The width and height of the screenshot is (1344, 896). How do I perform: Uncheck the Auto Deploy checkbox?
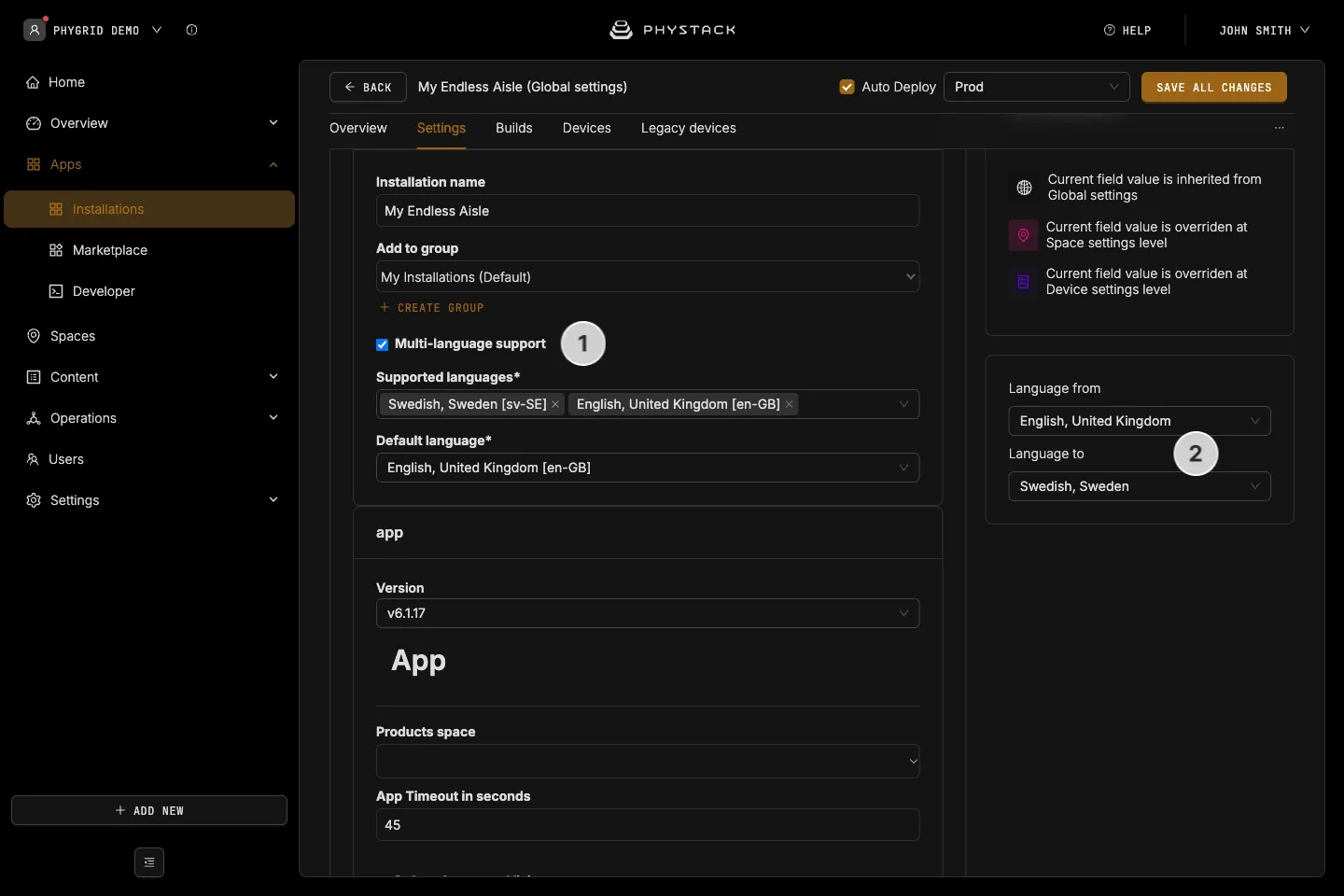point(847,87)
